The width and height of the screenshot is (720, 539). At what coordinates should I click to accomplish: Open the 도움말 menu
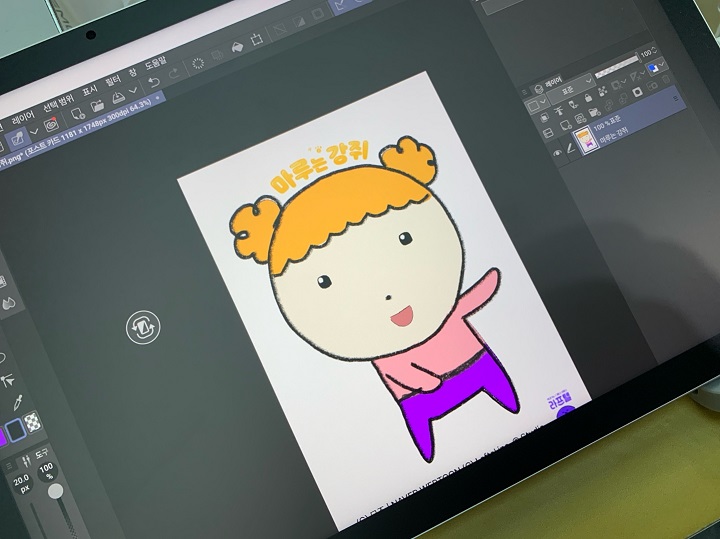pyautogui.click(x=156, y=61)
